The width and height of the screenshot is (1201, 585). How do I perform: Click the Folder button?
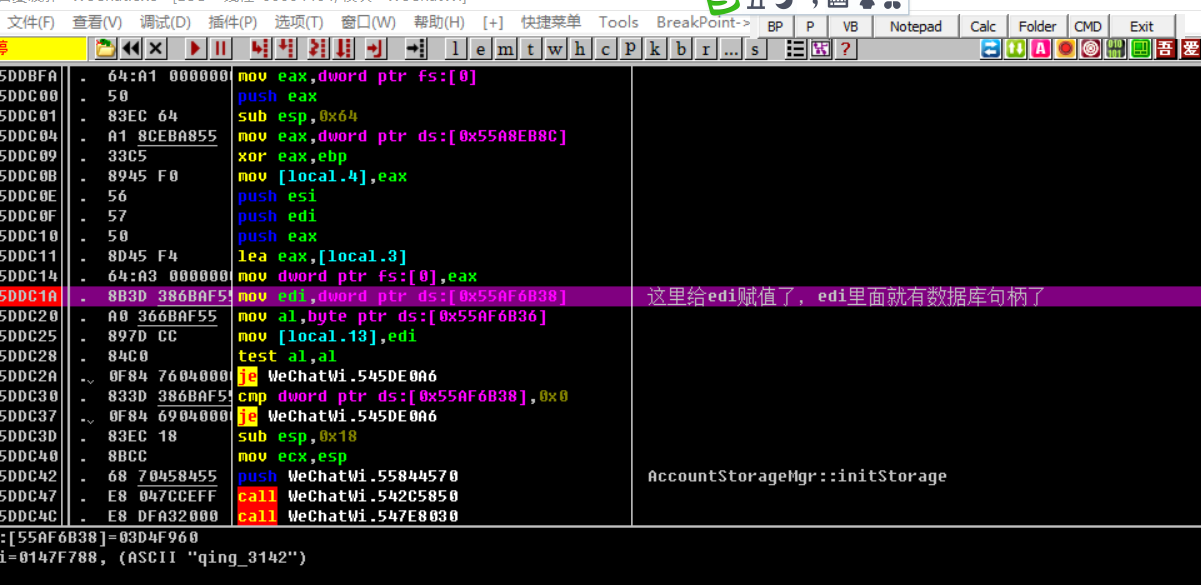click(x=1038, y=27)
